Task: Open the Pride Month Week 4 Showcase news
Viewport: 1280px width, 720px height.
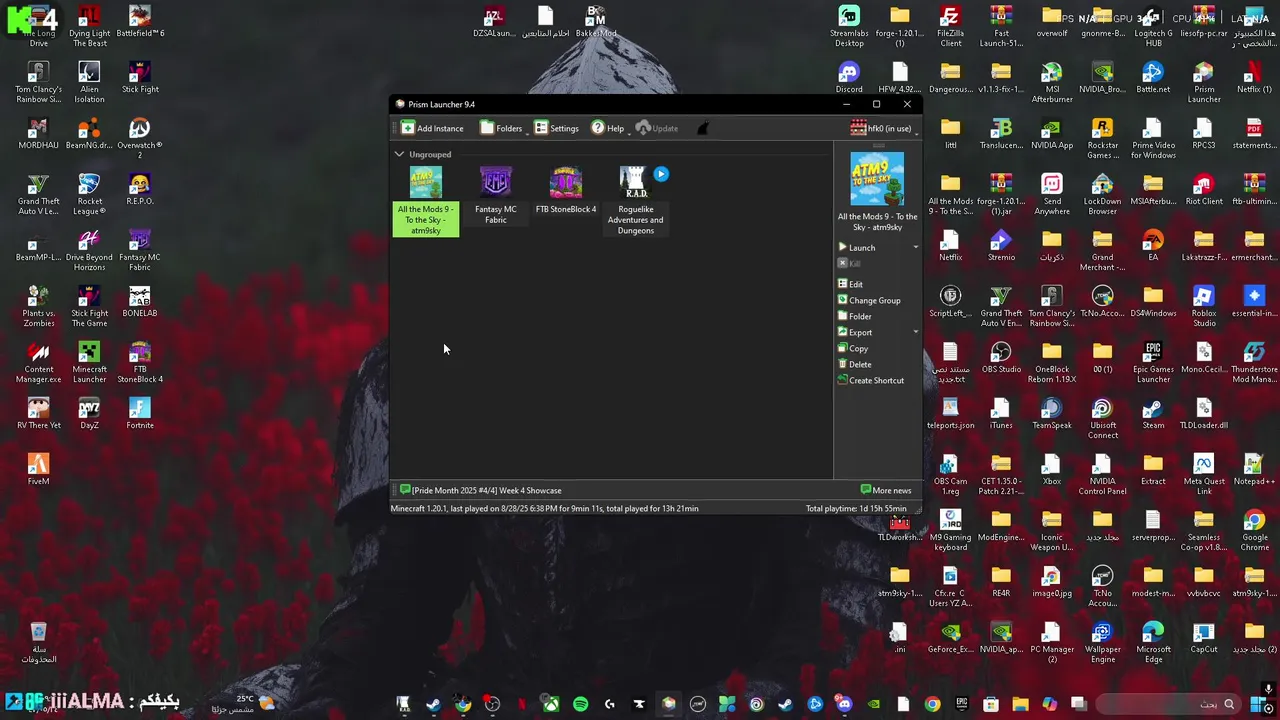Action: click(x=480, y=490)
